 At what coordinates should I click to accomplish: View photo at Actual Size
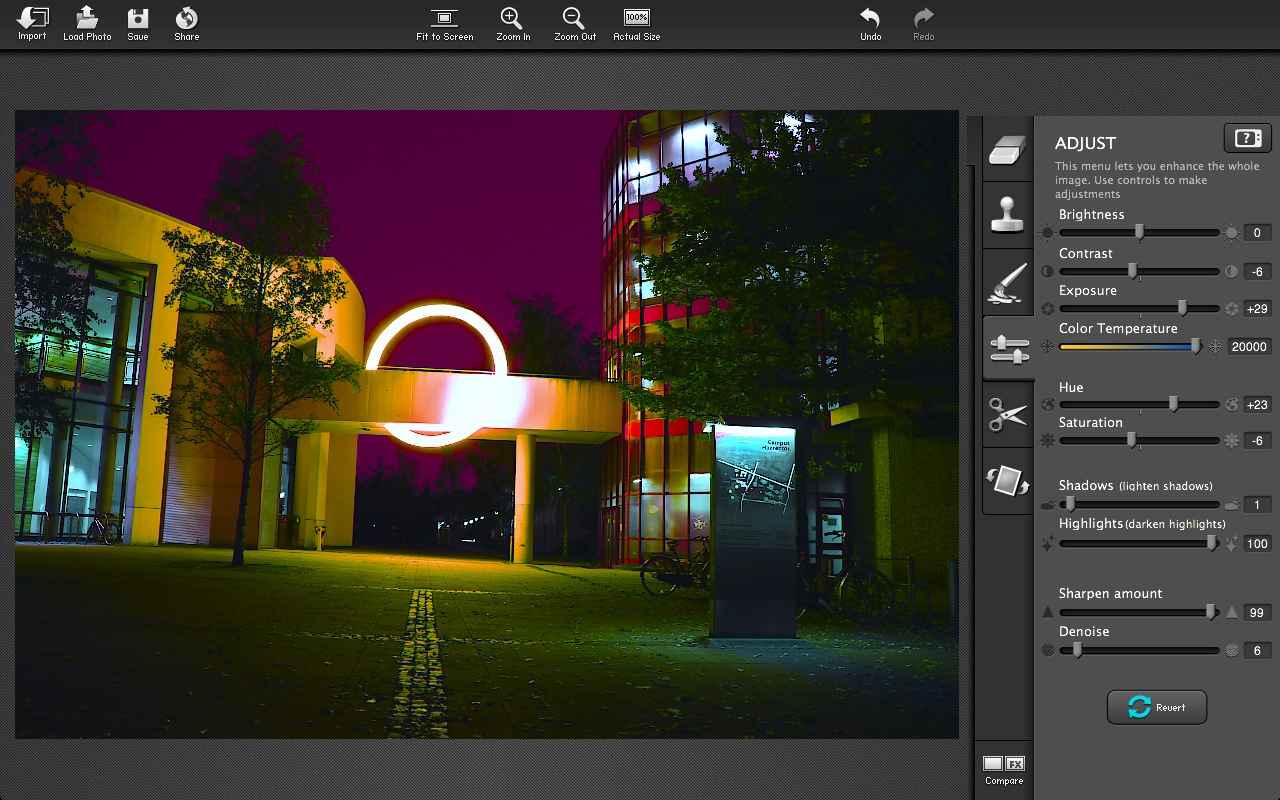click(636, 19)
